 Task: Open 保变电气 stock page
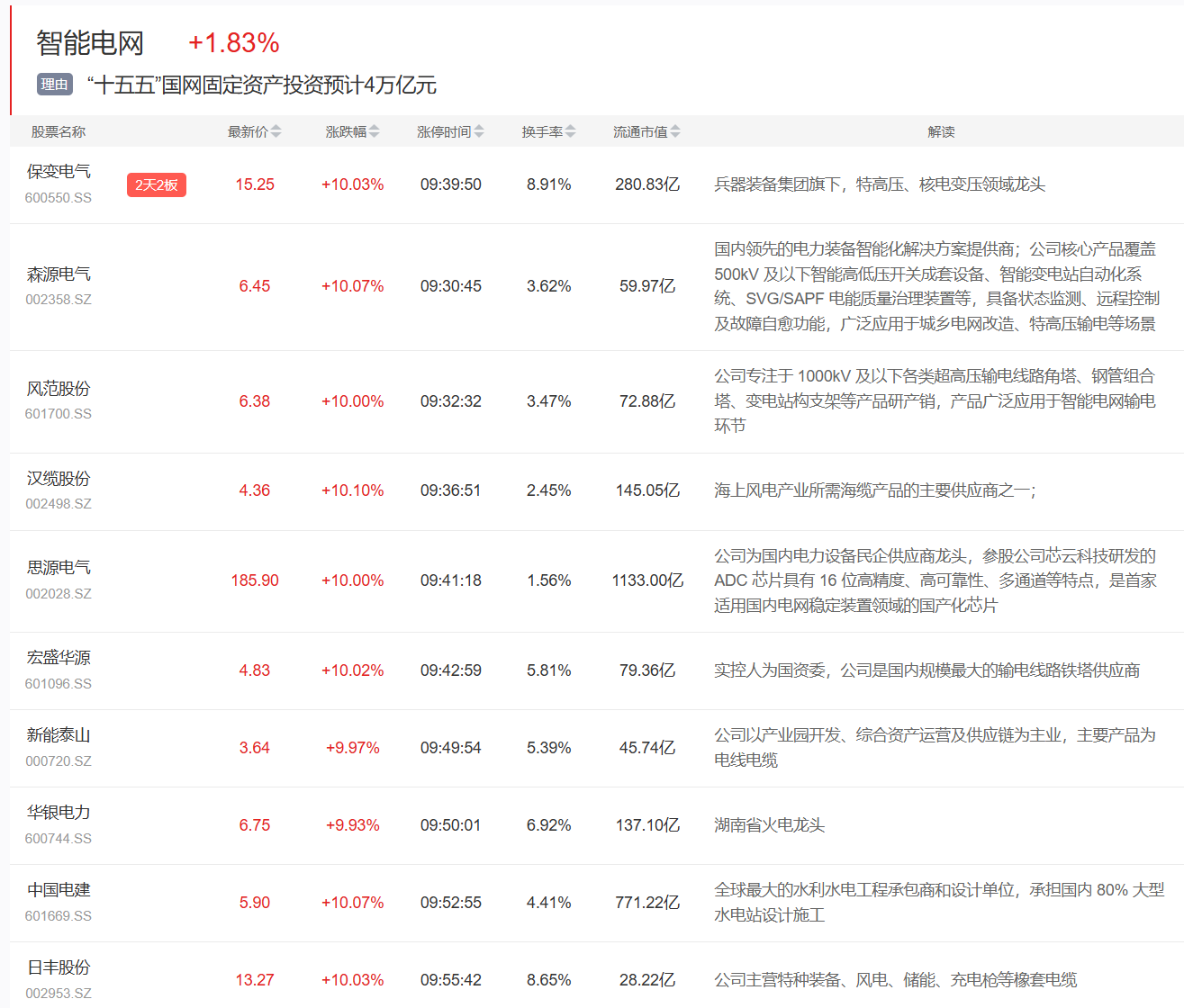tap(59, 172)
